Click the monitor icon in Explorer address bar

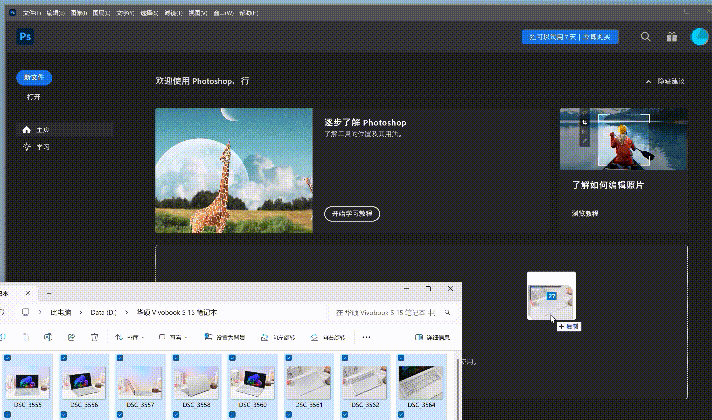pyautogui.click(x=25, y=312)
